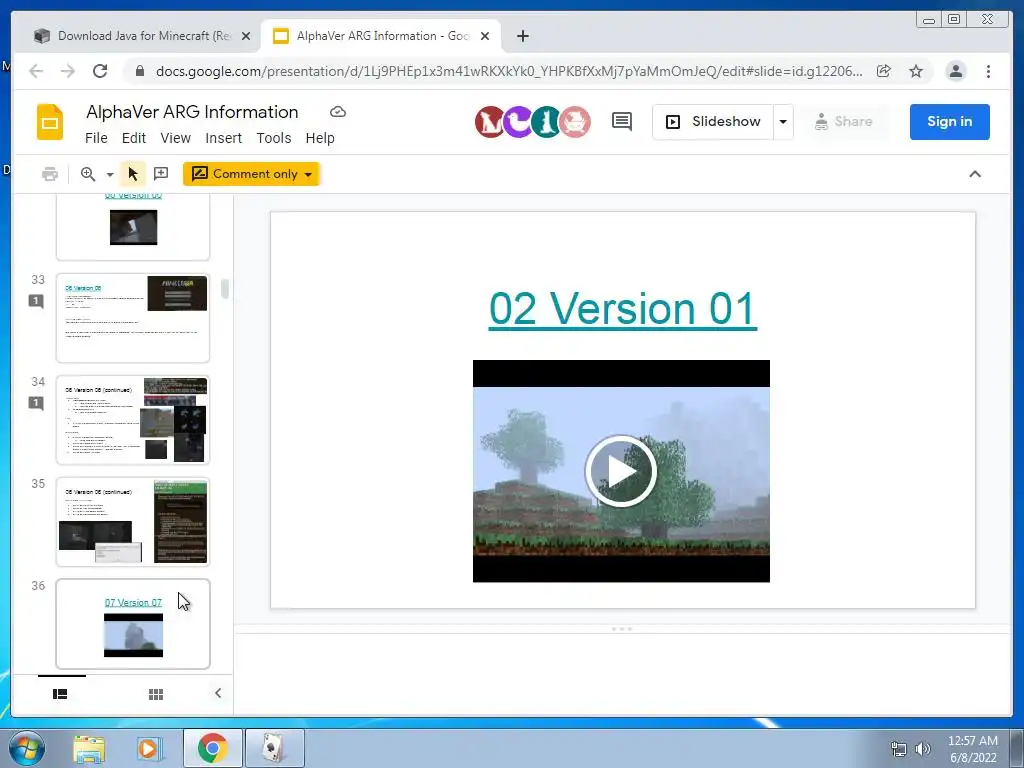The width and height of the screenshot is (1024, 768).
Task: Play the Minecraft video on slide
Action: coord(621,471)
